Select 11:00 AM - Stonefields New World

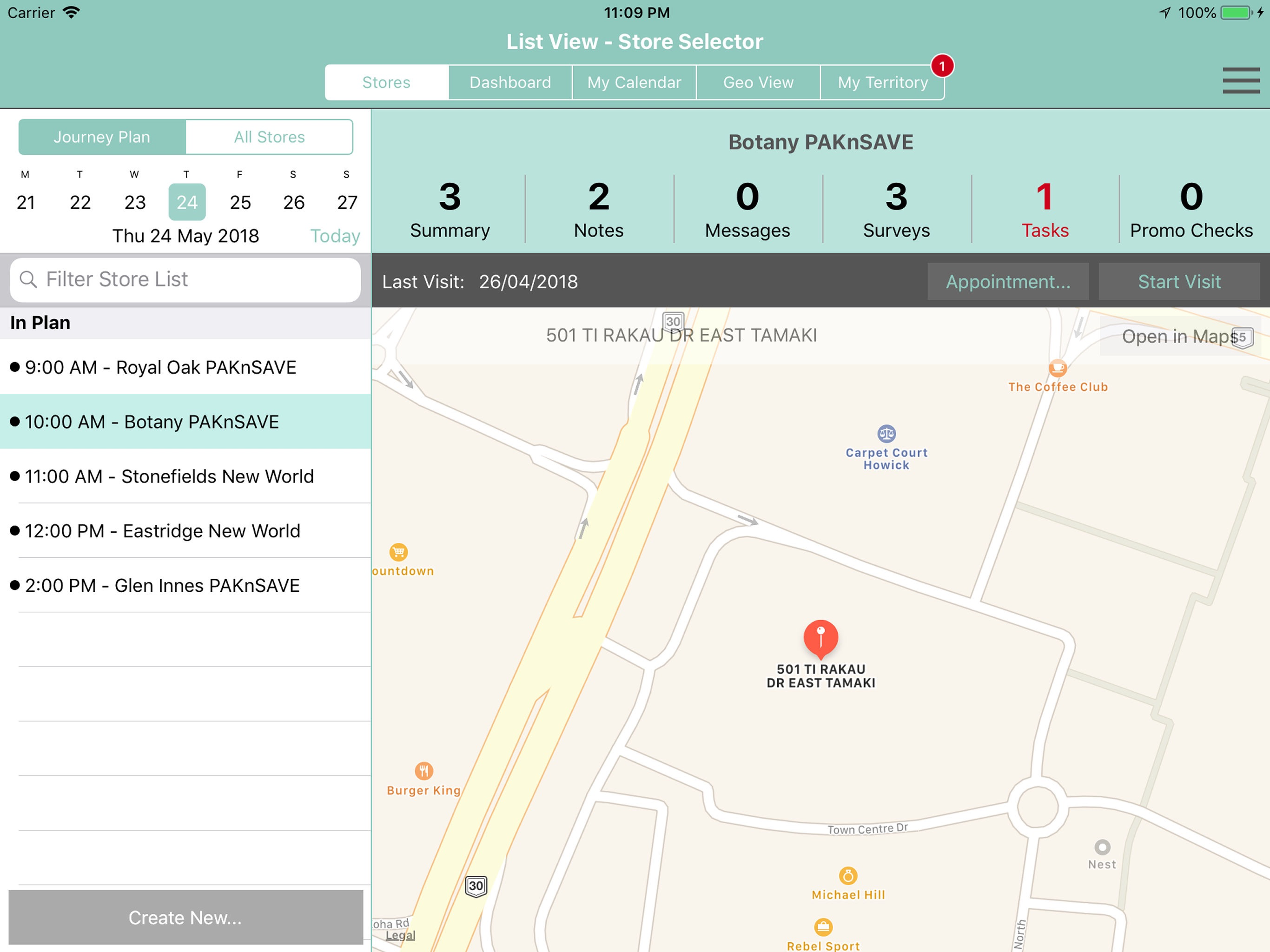pos(185,476)
